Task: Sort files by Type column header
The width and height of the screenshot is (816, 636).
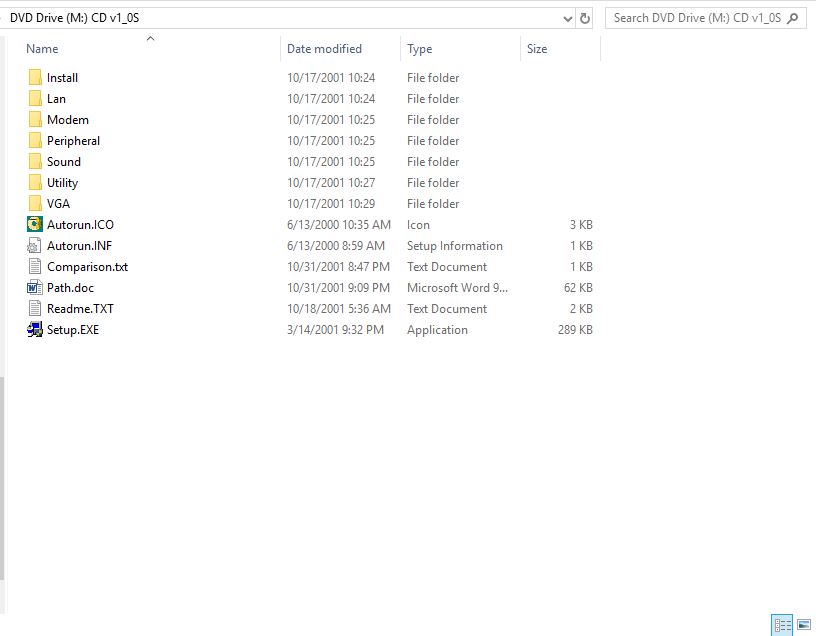Action: (x=420, y=49)
